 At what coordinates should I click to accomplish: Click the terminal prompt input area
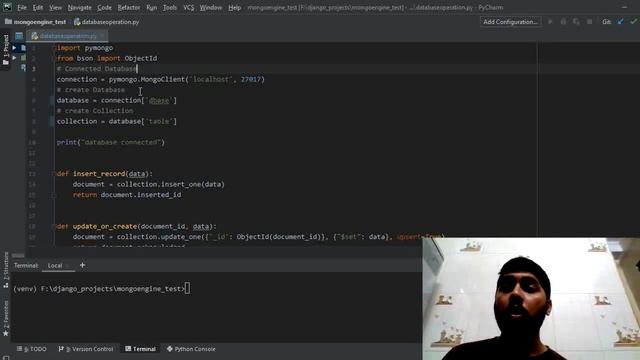click(x=187, y=289)
